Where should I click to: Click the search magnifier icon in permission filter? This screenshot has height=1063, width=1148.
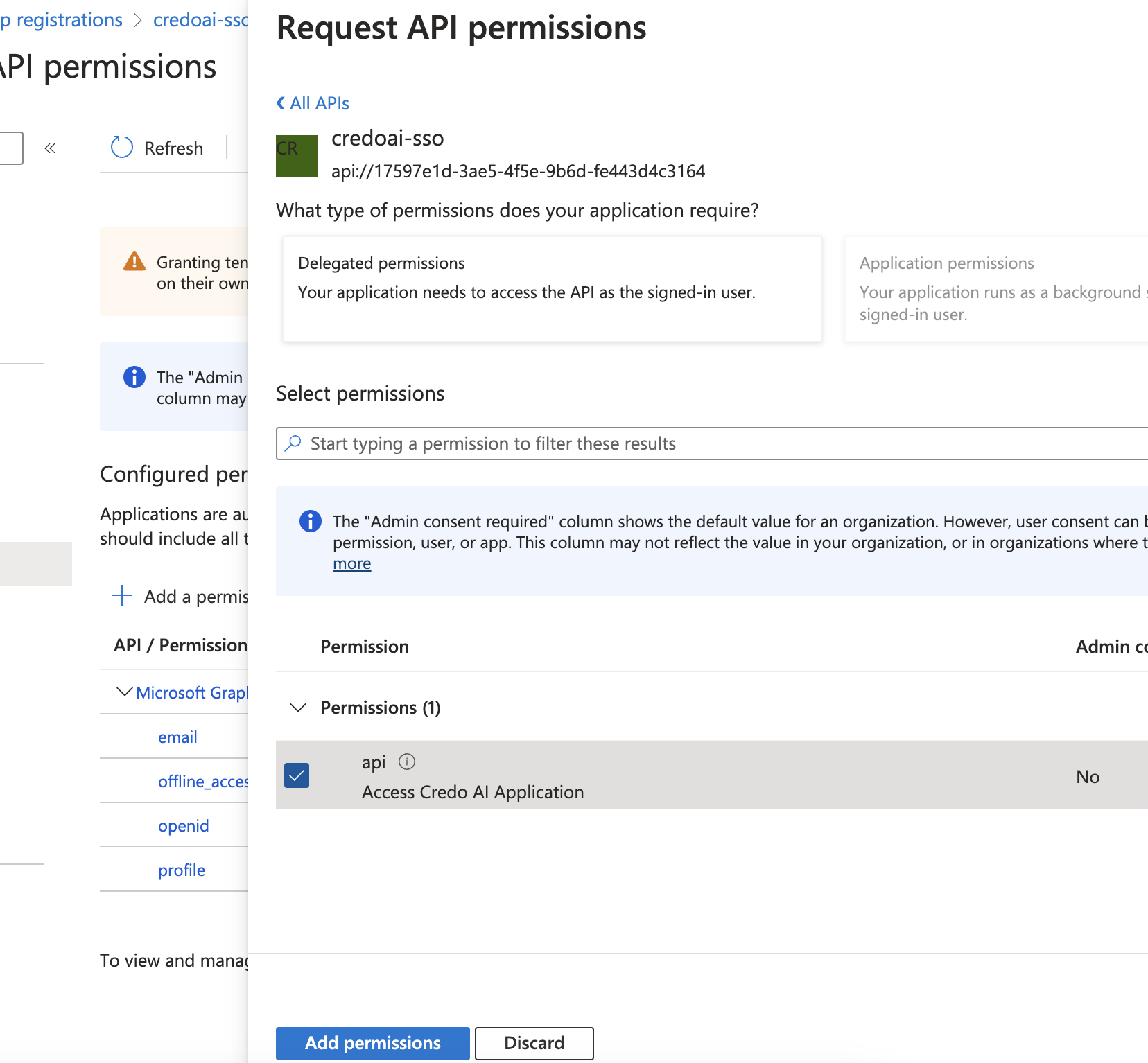click(294, 443)
